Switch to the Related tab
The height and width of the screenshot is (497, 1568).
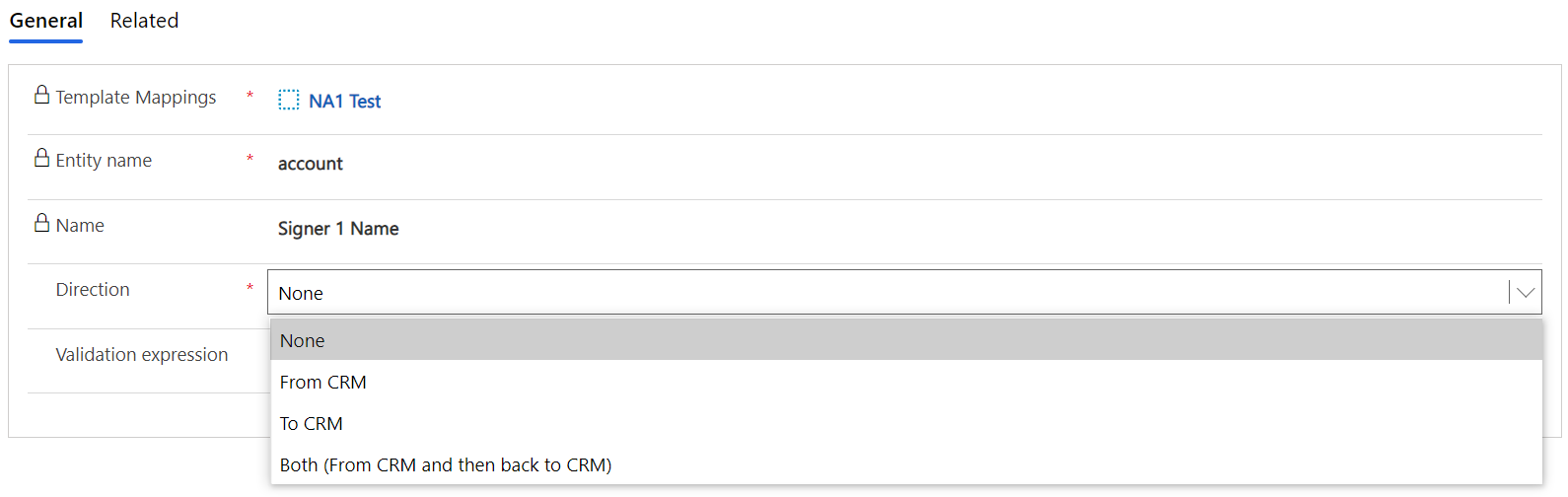[144, 21]
